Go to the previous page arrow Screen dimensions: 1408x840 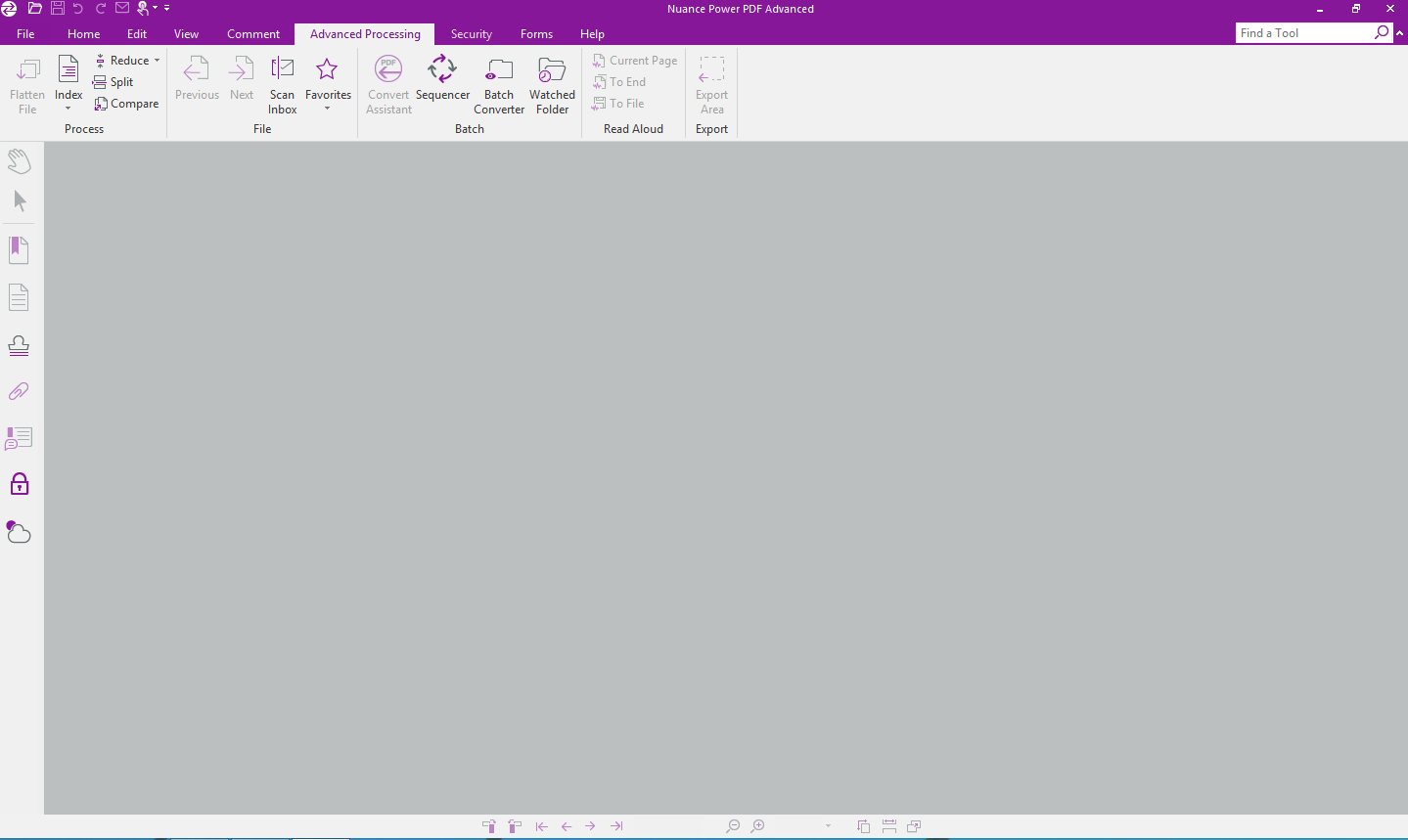566,826
